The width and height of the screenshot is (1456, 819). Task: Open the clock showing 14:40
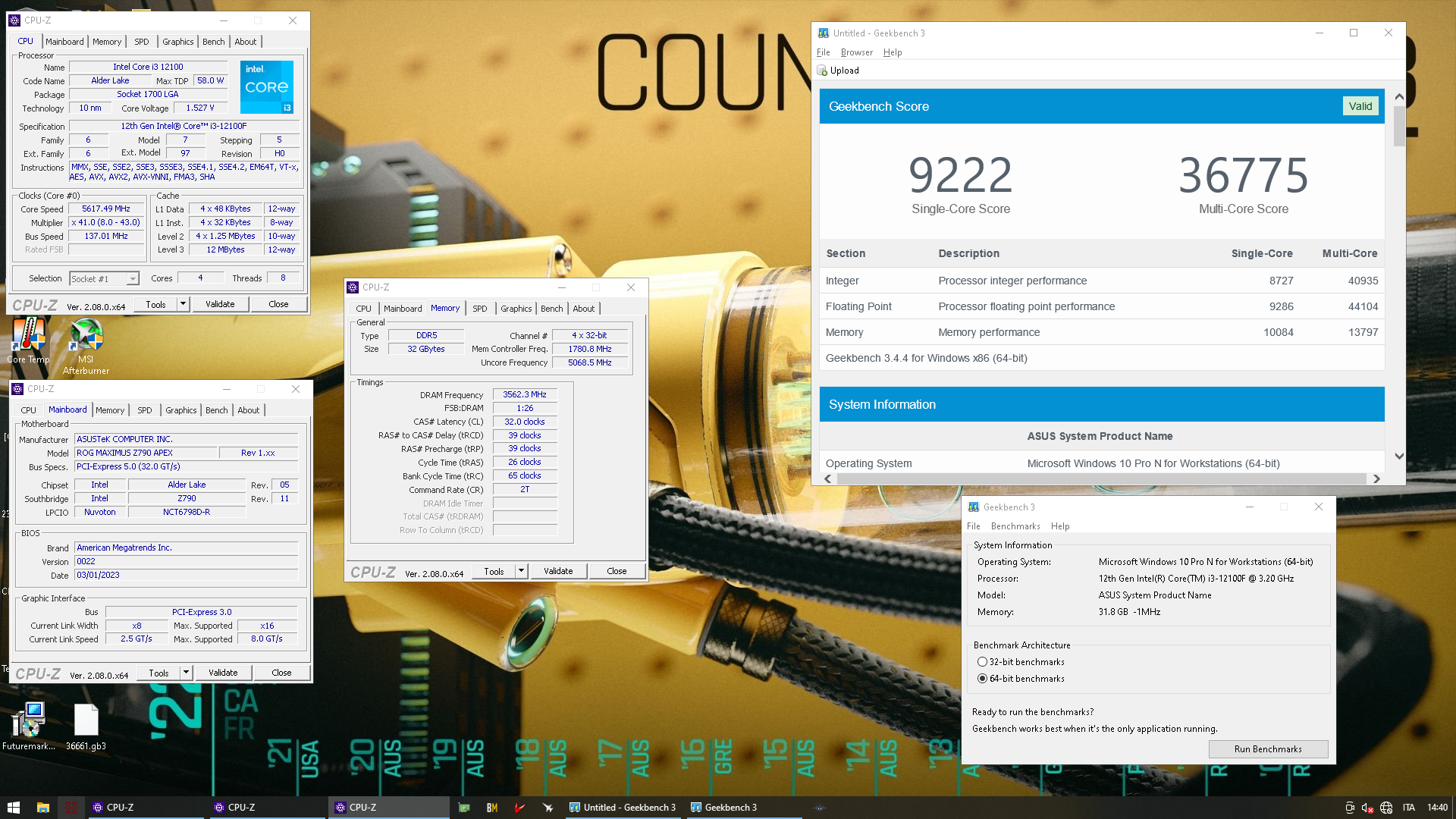click(1437, 808)
